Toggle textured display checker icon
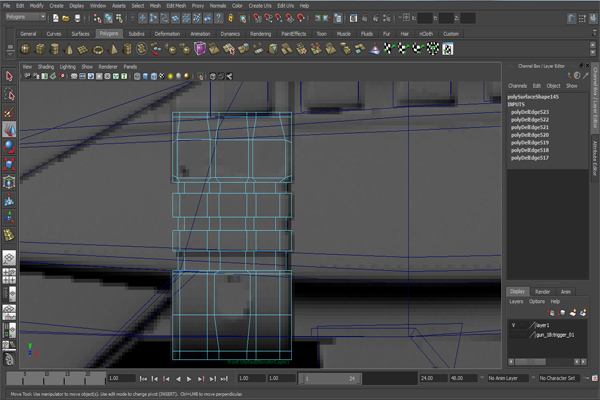The height and width of the screenshot is (400, 600). tap(162, 77)
